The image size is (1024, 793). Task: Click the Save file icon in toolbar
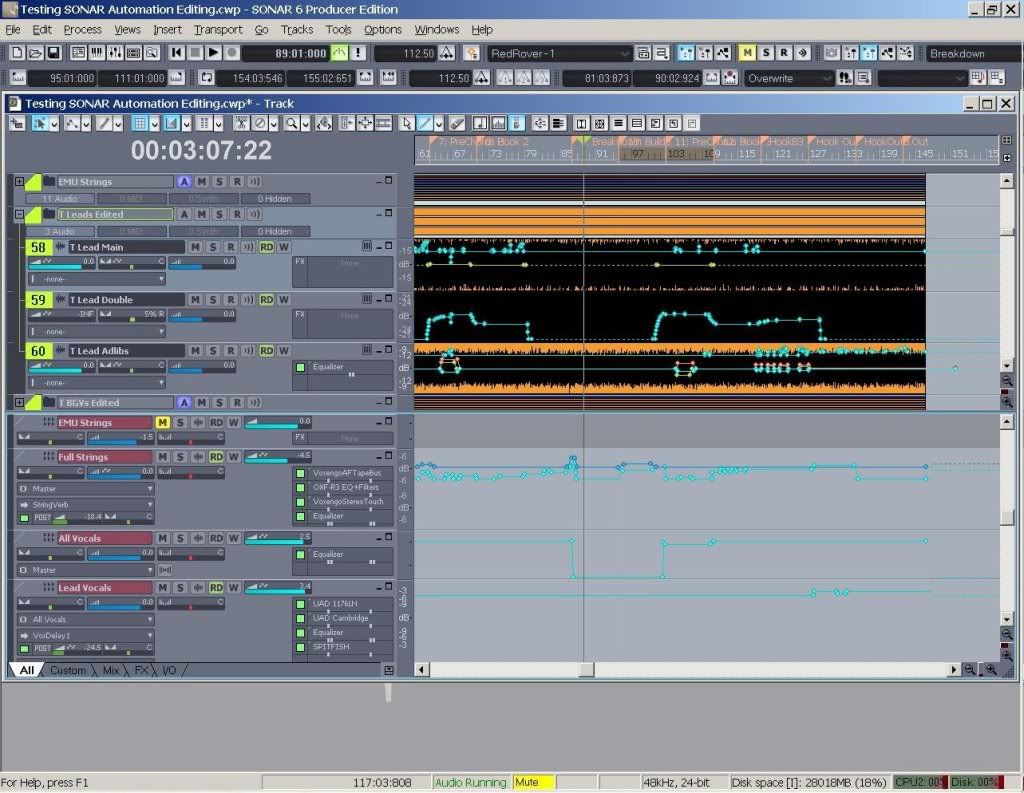(53, 53)
